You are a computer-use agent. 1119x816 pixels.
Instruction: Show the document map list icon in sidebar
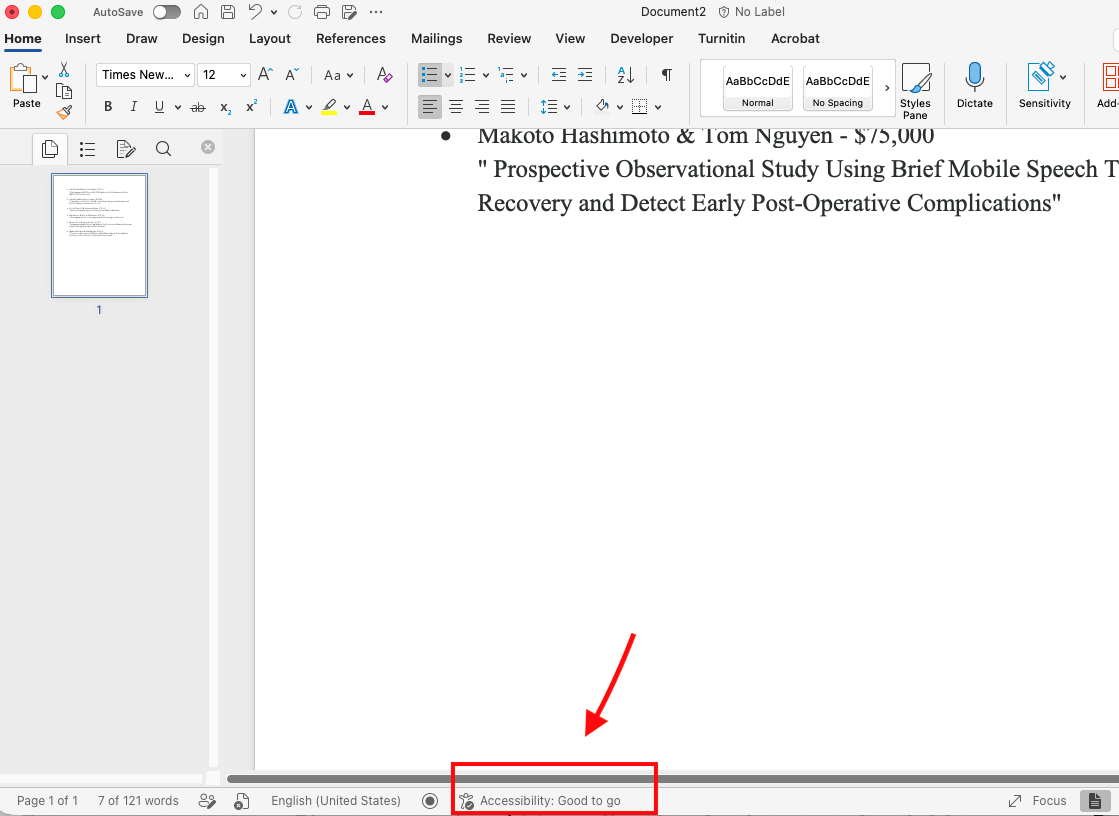[x=88, y=148]
